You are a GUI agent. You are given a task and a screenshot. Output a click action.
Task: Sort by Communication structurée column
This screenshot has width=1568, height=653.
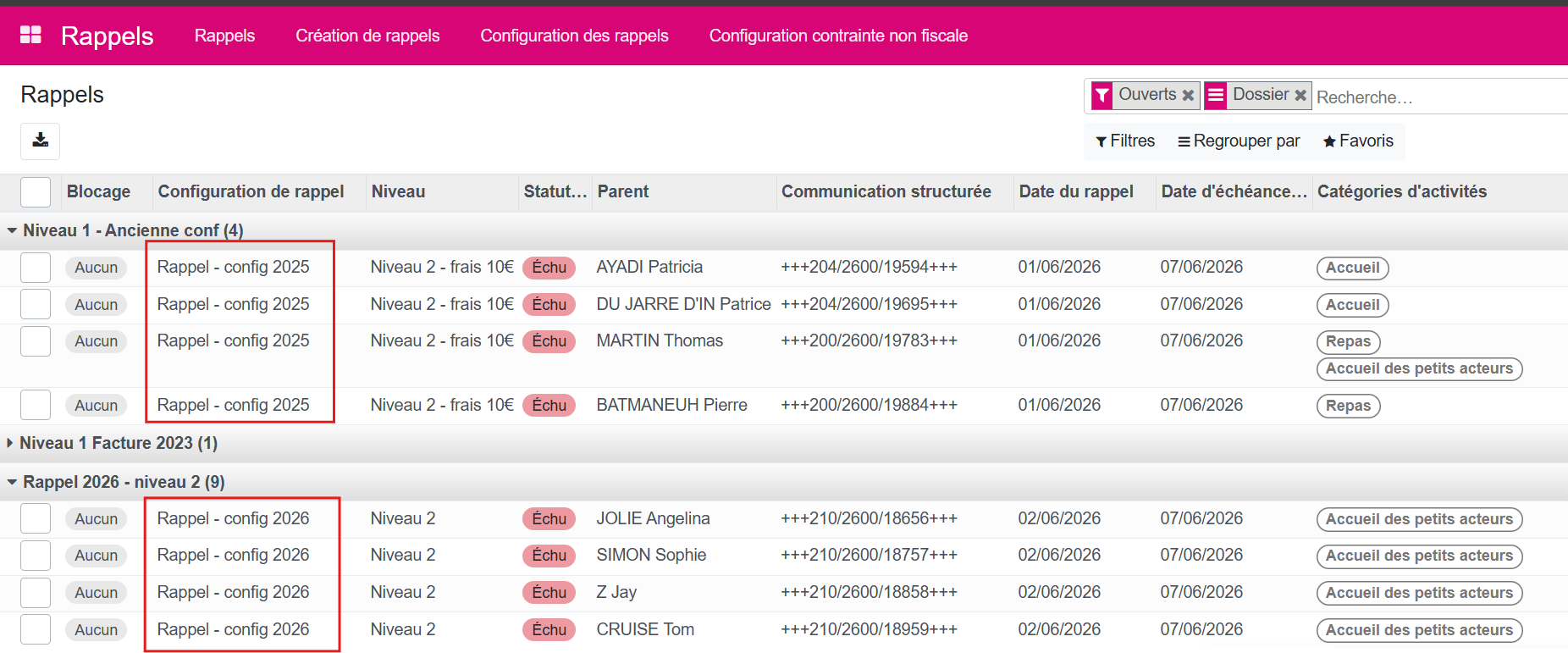886,191
